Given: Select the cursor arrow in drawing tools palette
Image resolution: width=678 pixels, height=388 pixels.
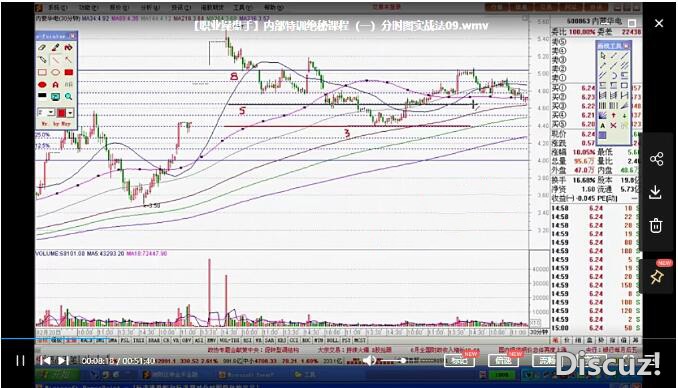Looking at the screenshot, I should tap(603, 56).
